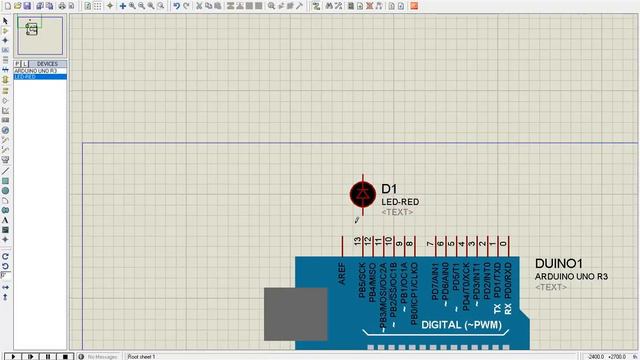Switch to Tape recorder mode
The width and height of the screenshot is (640, 360).
point(5,120)
